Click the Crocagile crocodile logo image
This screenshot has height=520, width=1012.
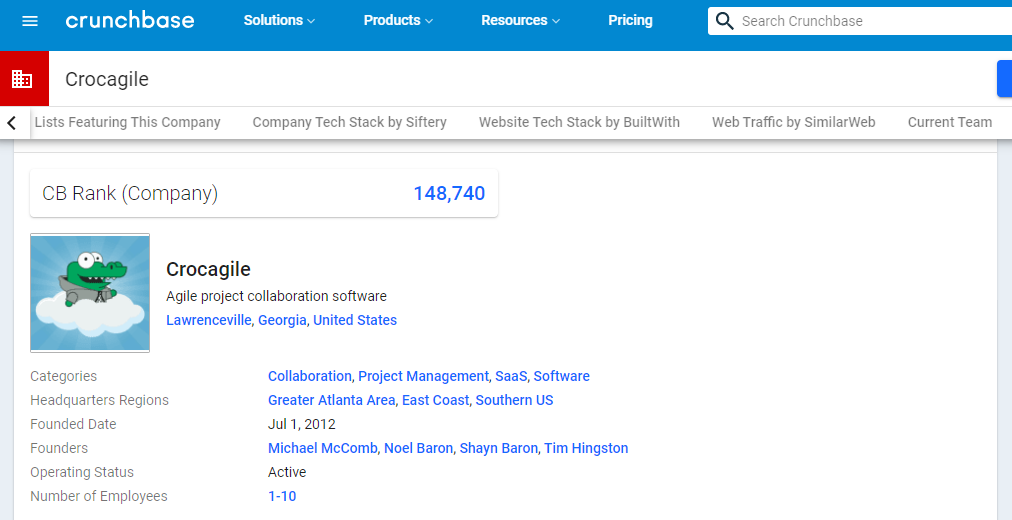90,293
